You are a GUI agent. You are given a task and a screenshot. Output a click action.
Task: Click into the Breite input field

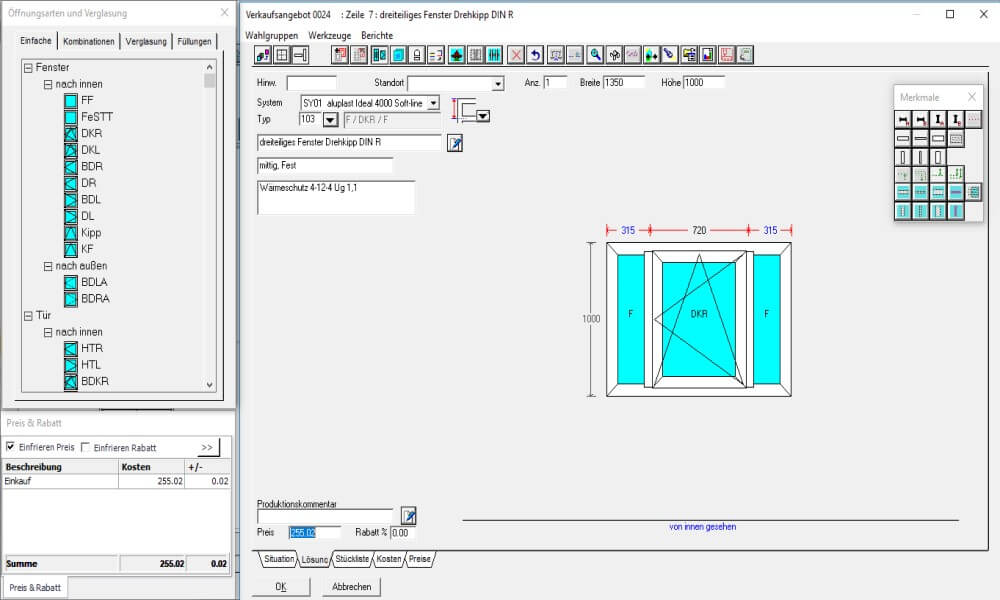pyautogui.click(x=624, y=83)
